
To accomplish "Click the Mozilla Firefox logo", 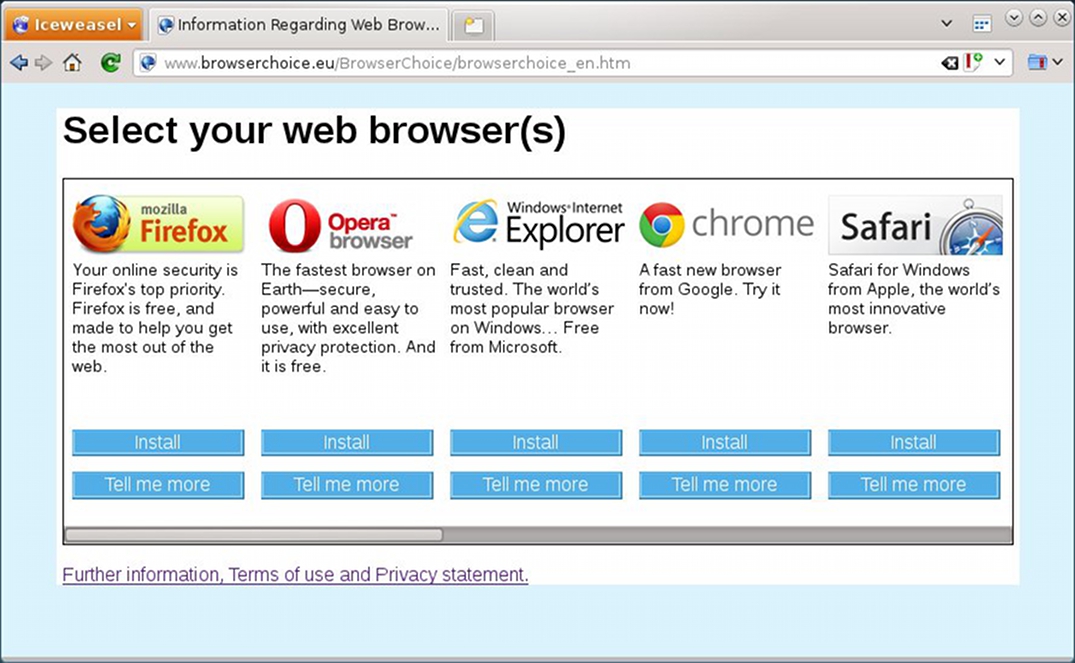I will 158,224.
